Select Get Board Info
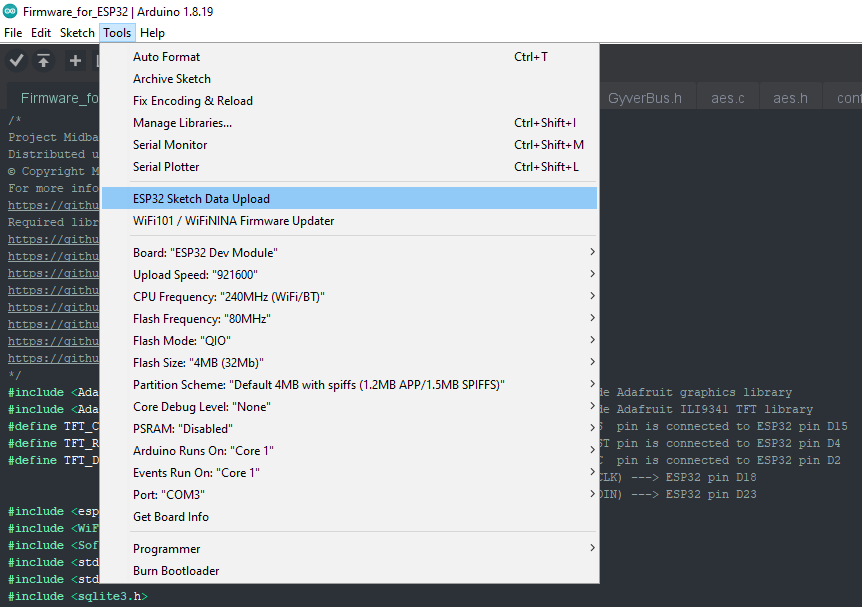Screen dimensions: 862x607 [349, 516]
